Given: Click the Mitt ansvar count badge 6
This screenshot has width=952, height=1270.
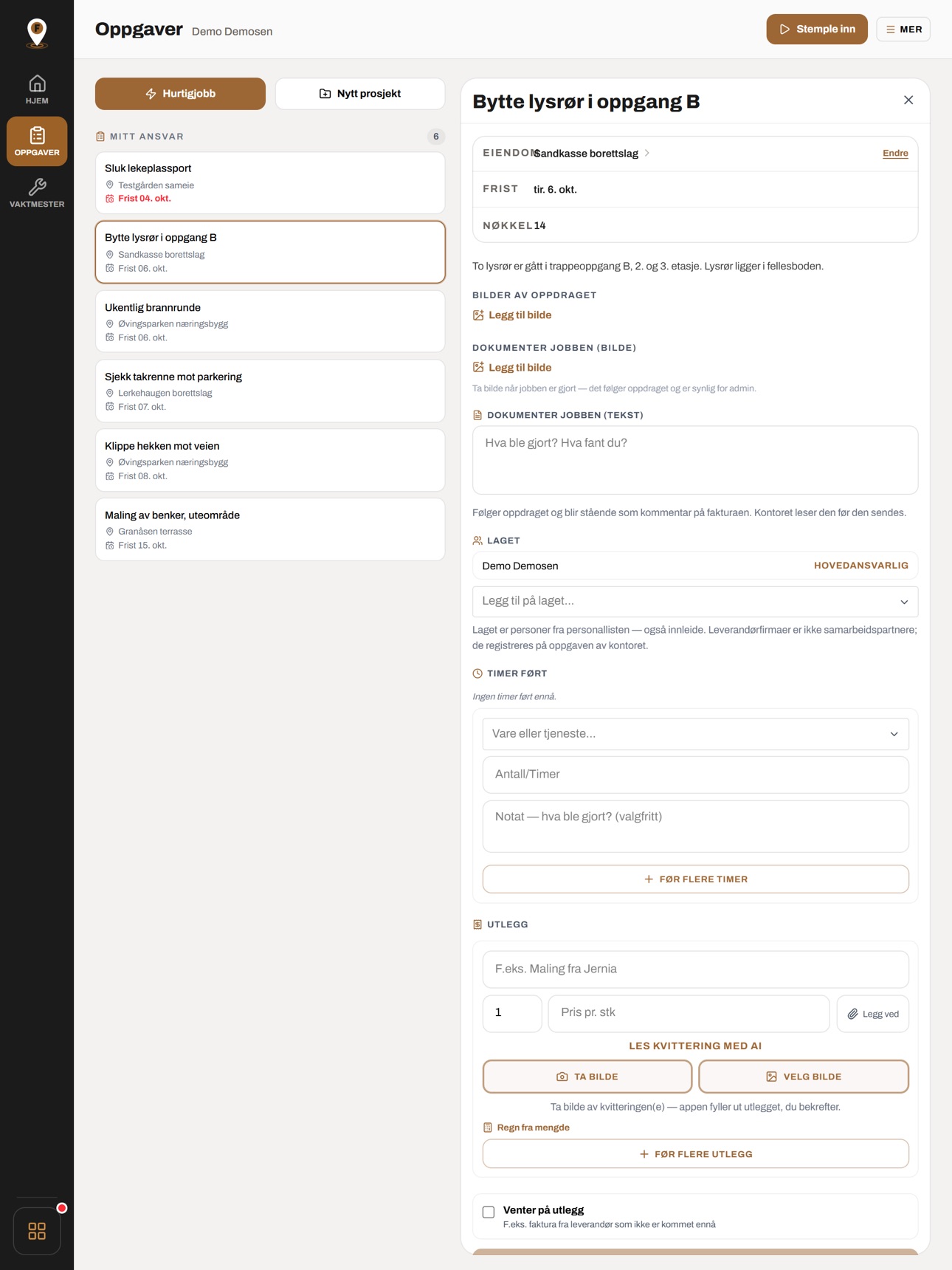Looking at the screenshot, I should coord(436,137).
